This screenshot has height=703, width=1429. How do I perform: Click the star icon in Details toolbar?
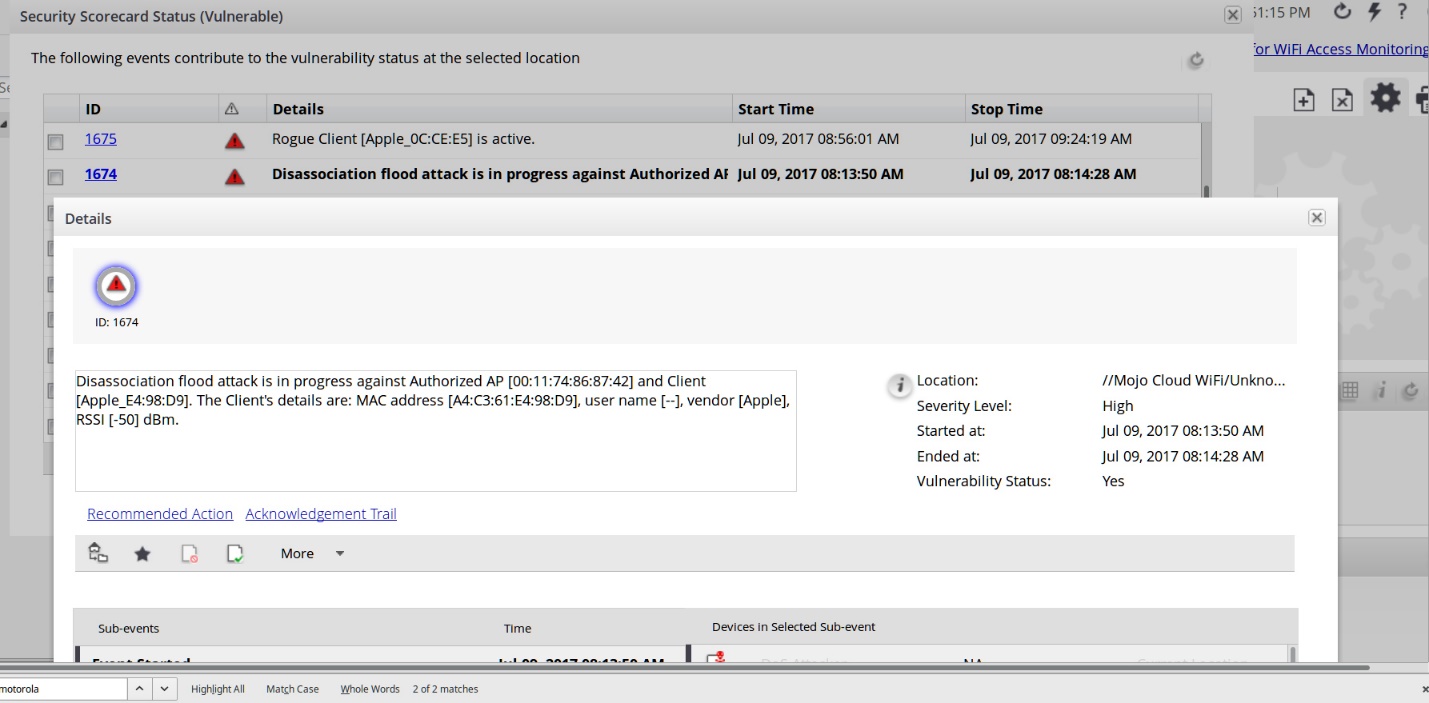click(142, 554)
